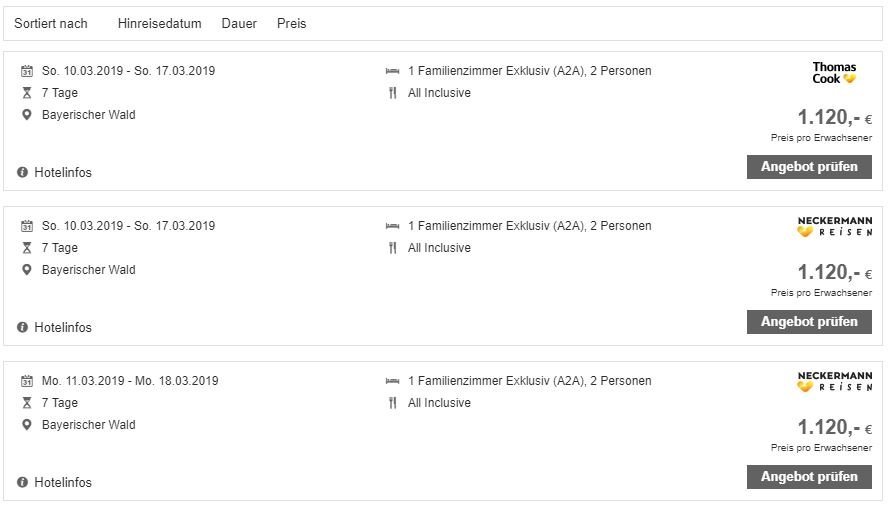
Task: Sort offers by Preis
Action: (x=292, y=23)
